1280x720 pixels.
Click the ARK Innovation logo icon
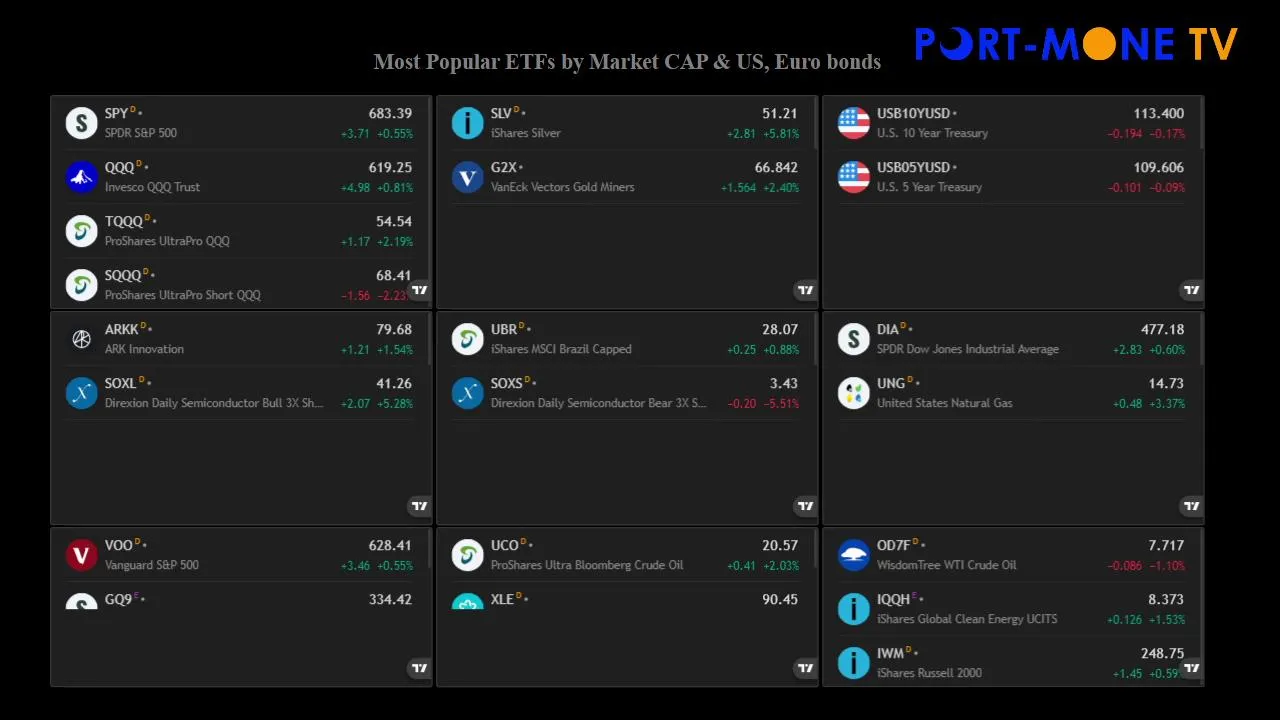point(81,339)
